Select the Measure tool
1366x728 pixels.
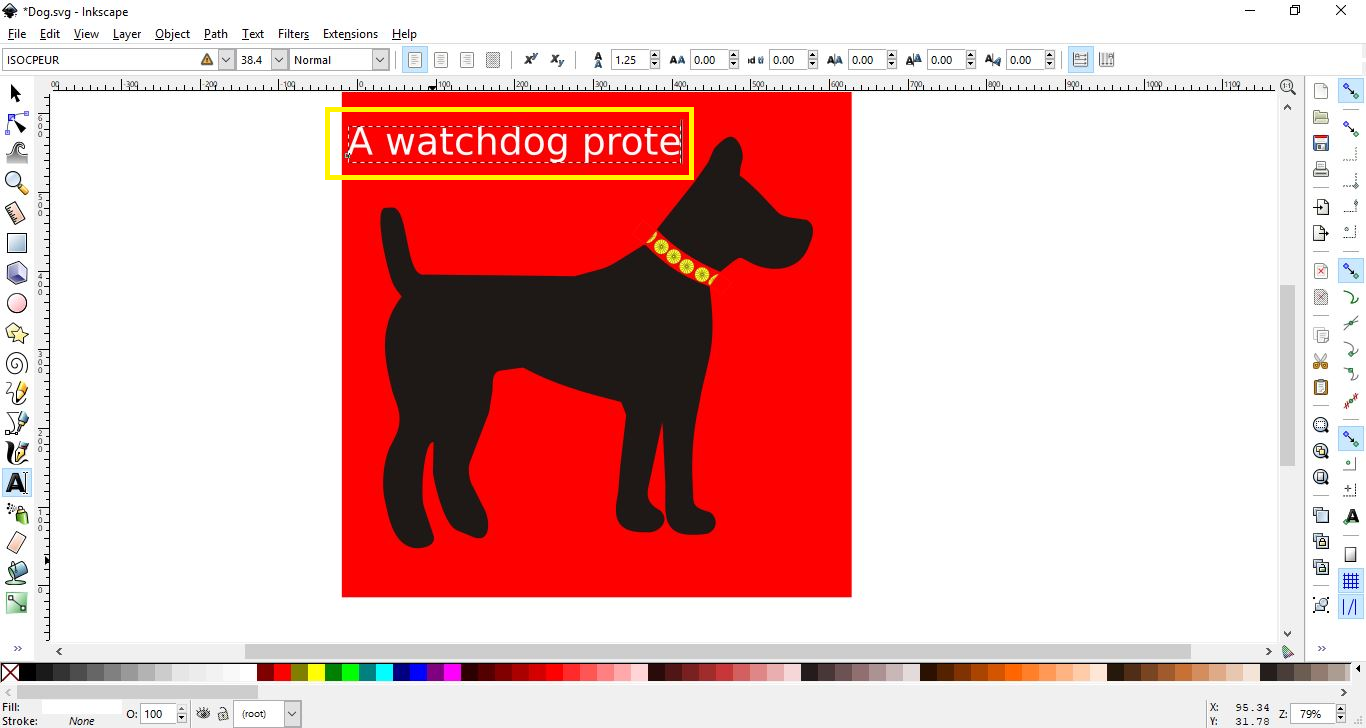15,212
